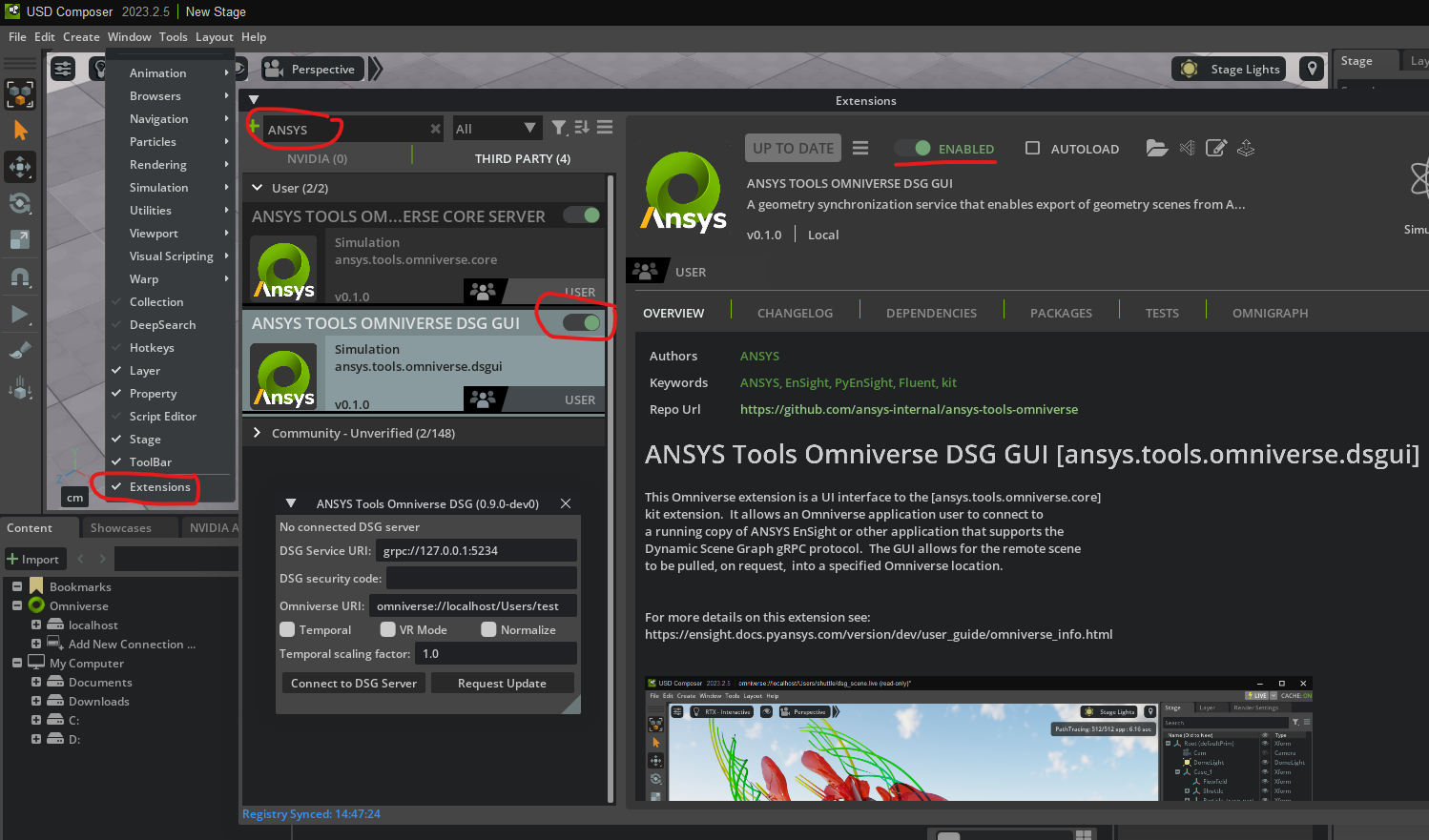Open the Tools menu
This screenshot has width=1429, height=840.
[x=173, y=36]
